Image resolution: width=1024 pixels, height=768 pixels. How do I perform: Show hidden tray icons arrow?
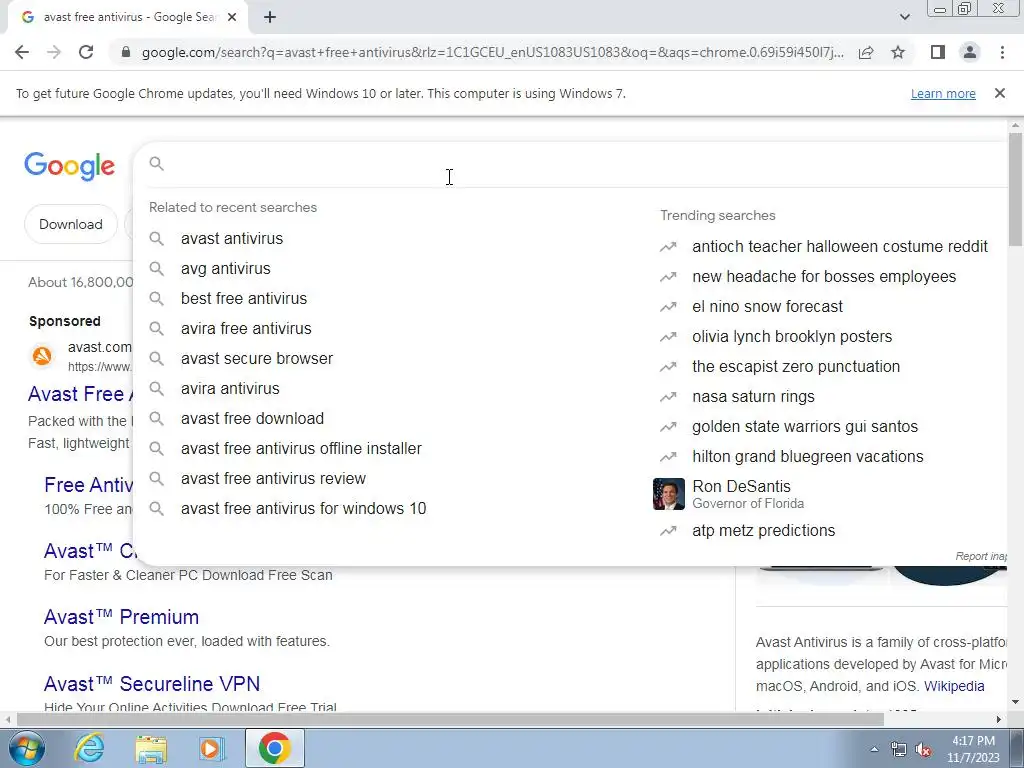(x=874, y=749)
